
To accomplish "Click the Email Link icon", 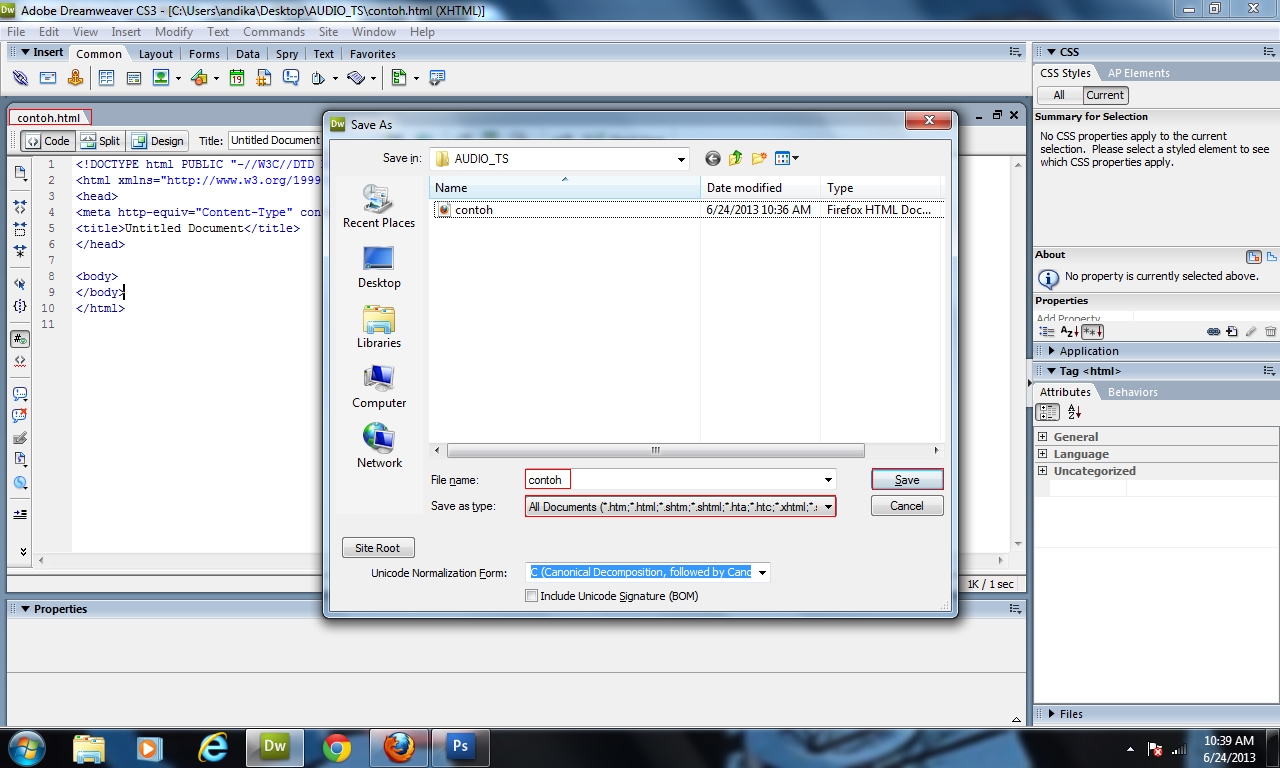I will [x=48, y=78].
